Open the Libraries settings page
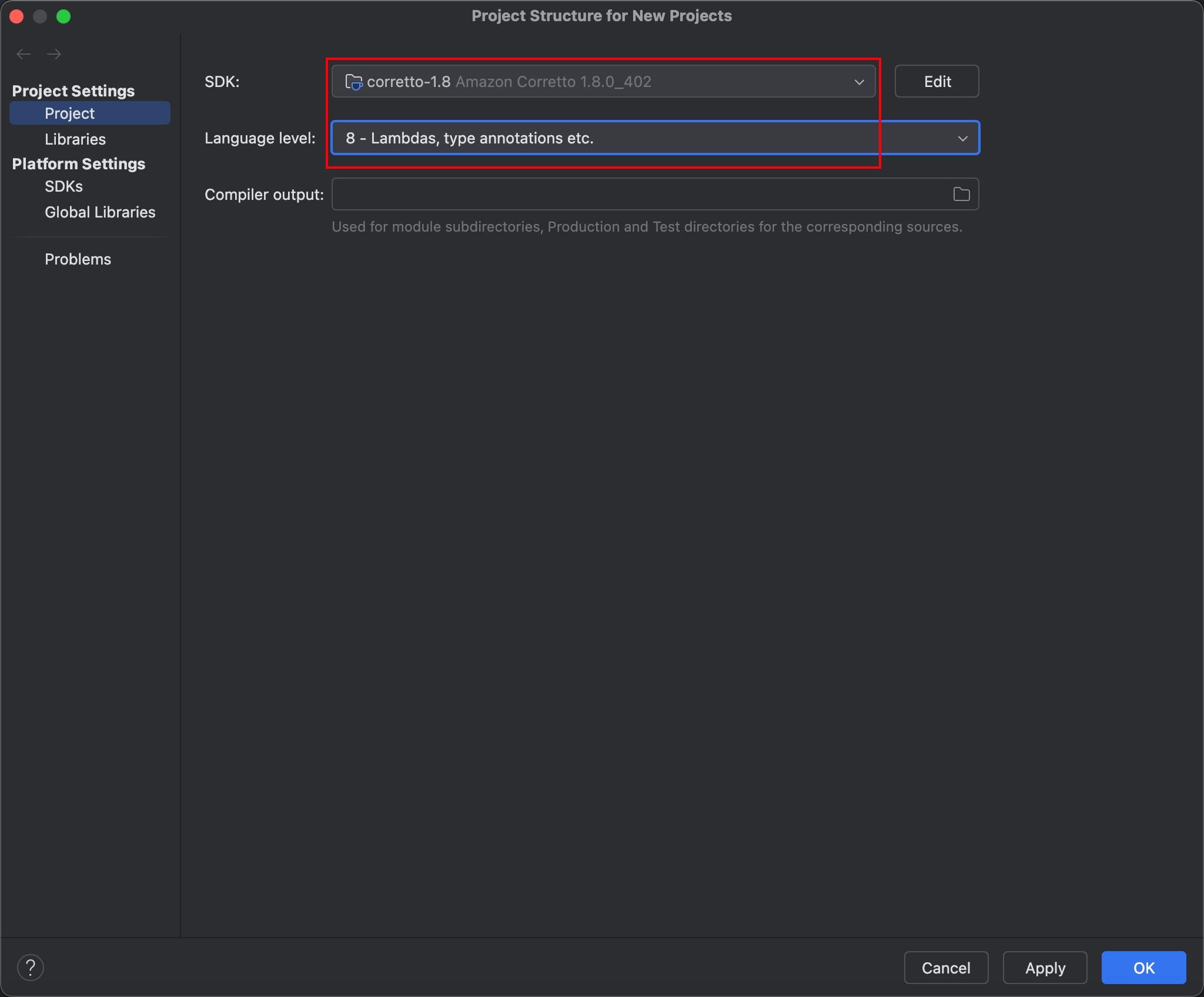 (75, 139)
